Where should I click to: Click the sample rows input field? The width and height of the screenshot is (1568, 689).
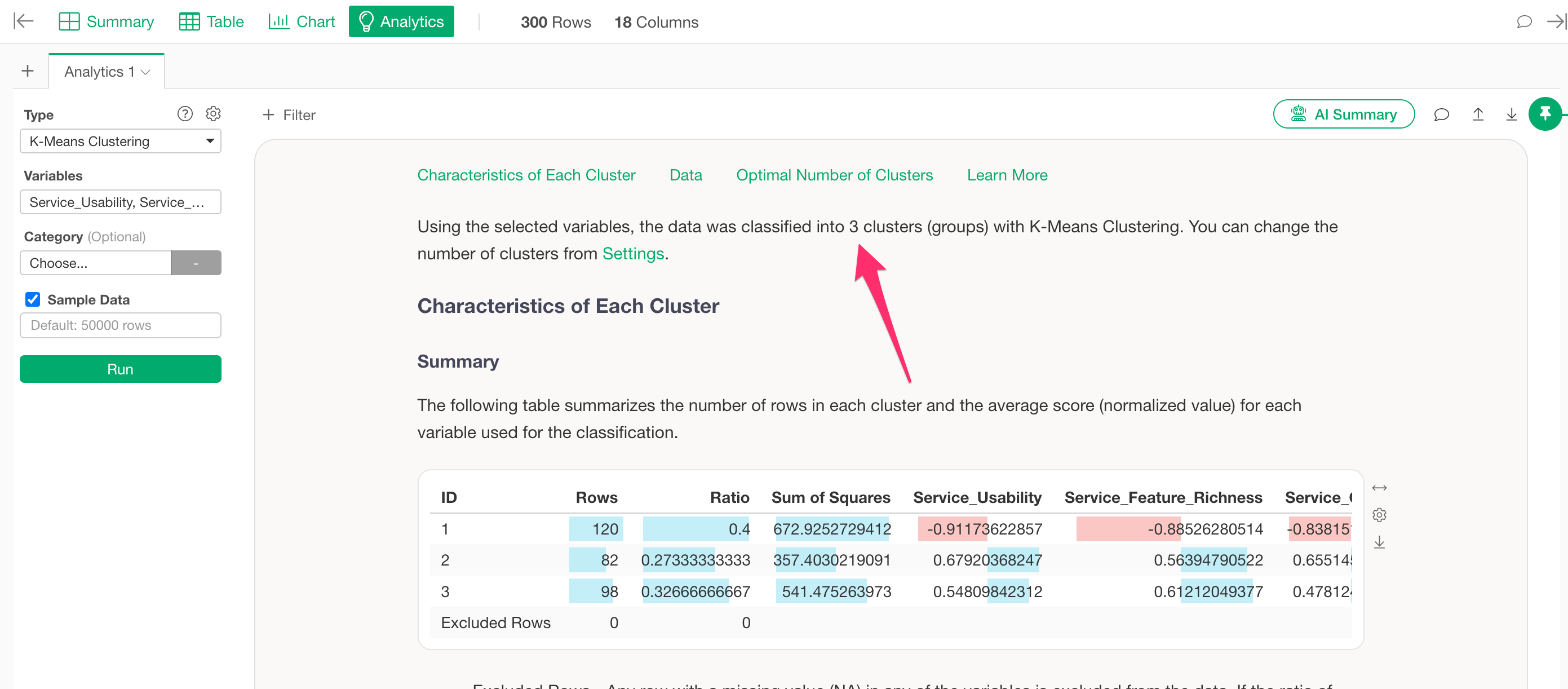pos(120,325)
